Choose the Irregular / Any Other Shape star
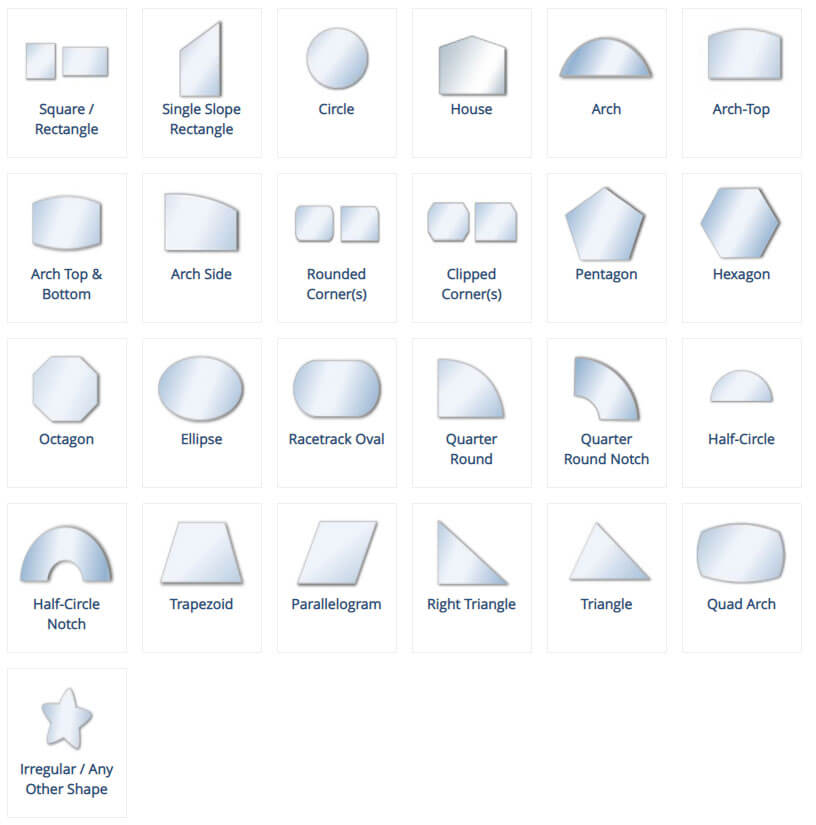Screen dimensions: 816x825 pyautogui.click(x=66, y=718)
